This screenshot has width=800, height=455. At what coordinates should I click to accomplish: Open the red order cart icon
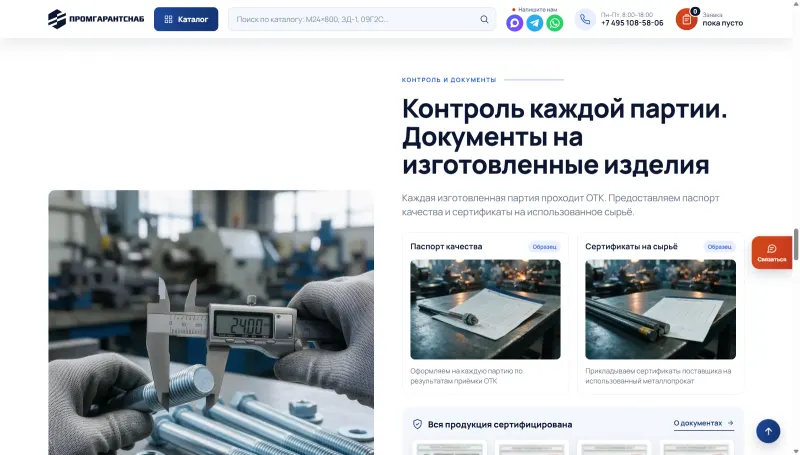(687, 19)
